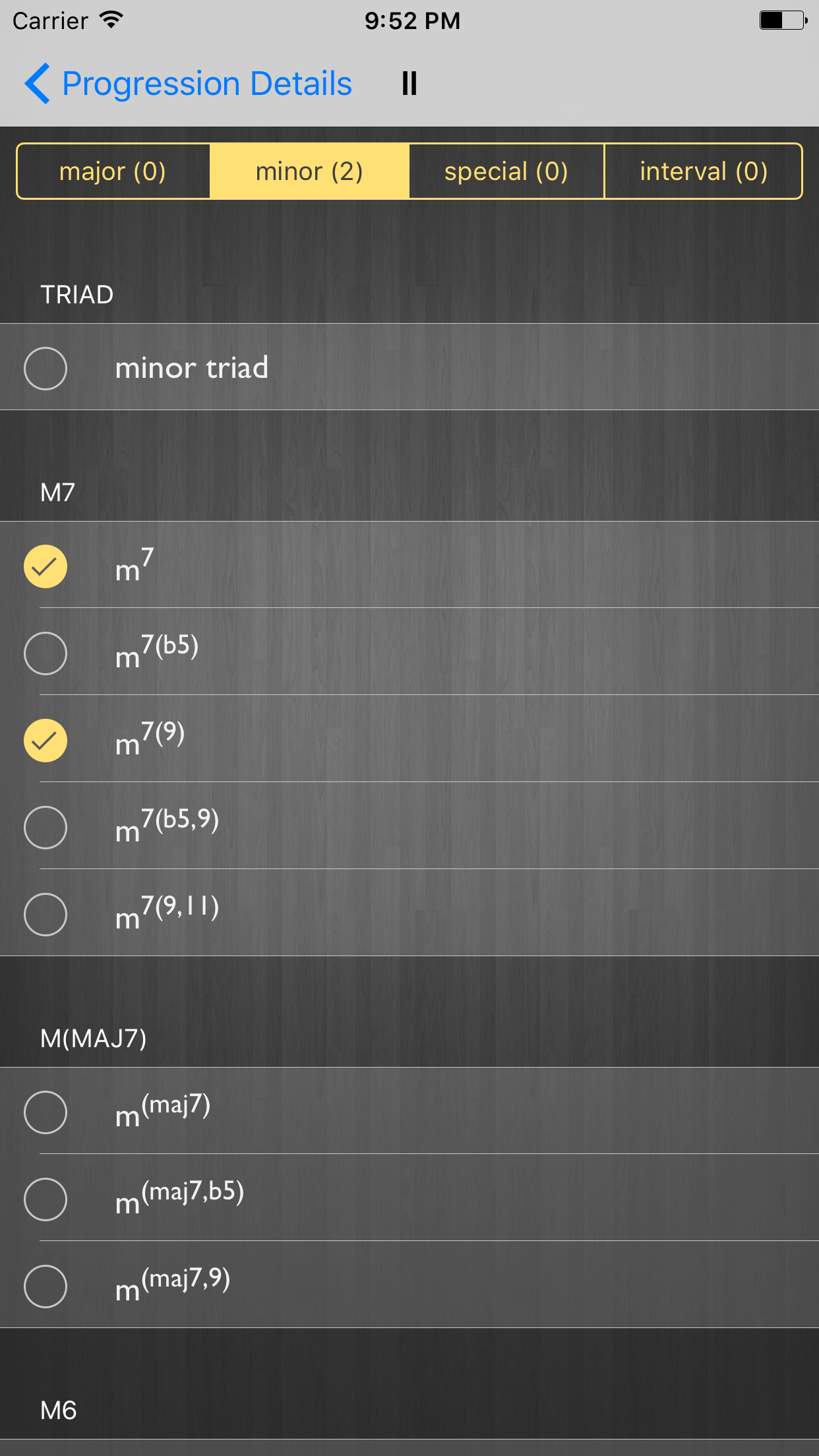
Task: Go back to Progression Details
Action: pyautogui.click(x=206, y=84)
